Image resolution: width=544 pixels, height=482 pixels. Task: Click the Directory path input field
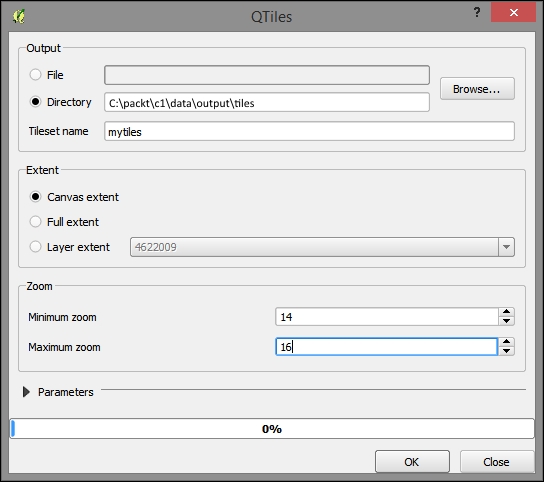tap(267, 102)
